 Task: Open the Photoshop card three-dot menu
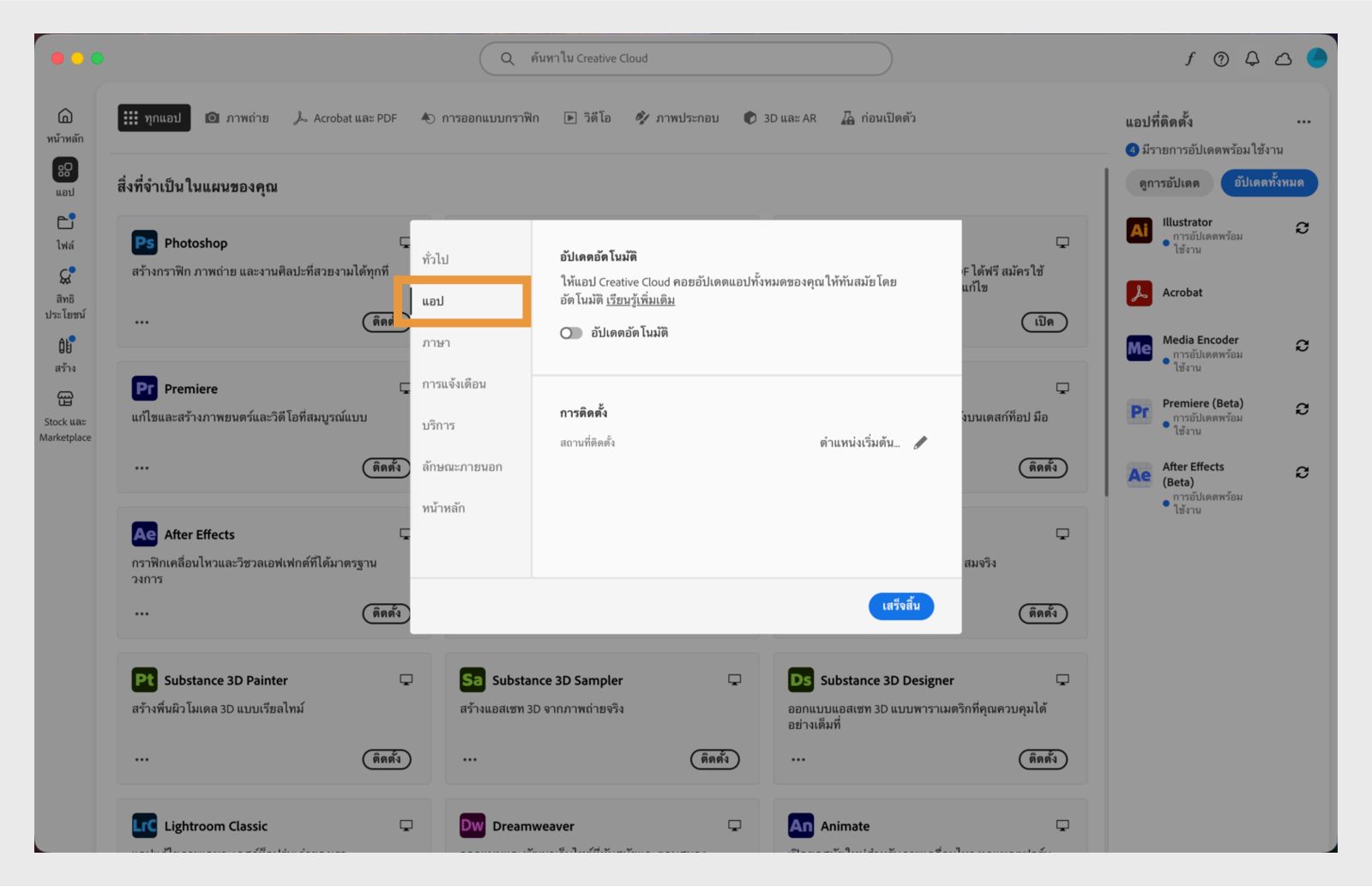tap(141, 323)
